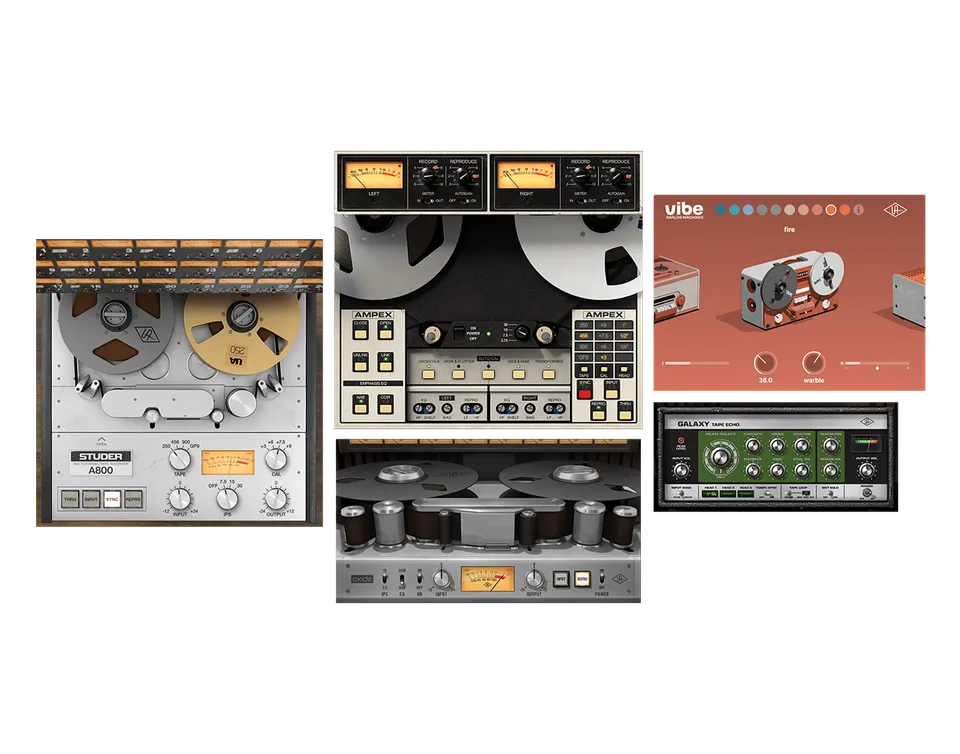Image resolution: width=960 pixels, height=754 pixels.
Task: Click the Ampex TAPE select button
Action: tap(583, 371)
